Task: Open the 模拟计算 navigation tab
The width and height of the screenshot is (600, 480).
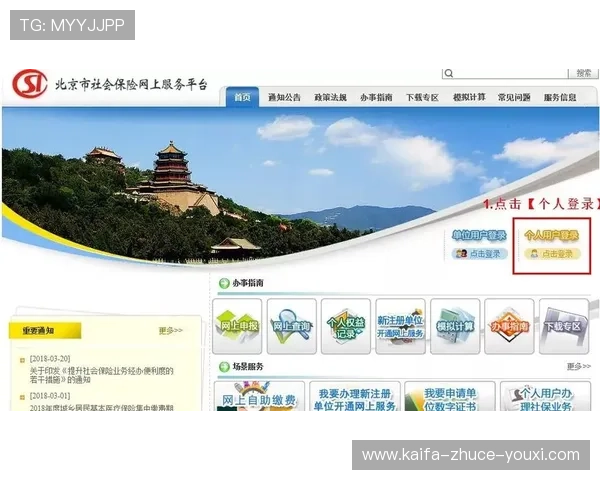Action: (469, 97)
